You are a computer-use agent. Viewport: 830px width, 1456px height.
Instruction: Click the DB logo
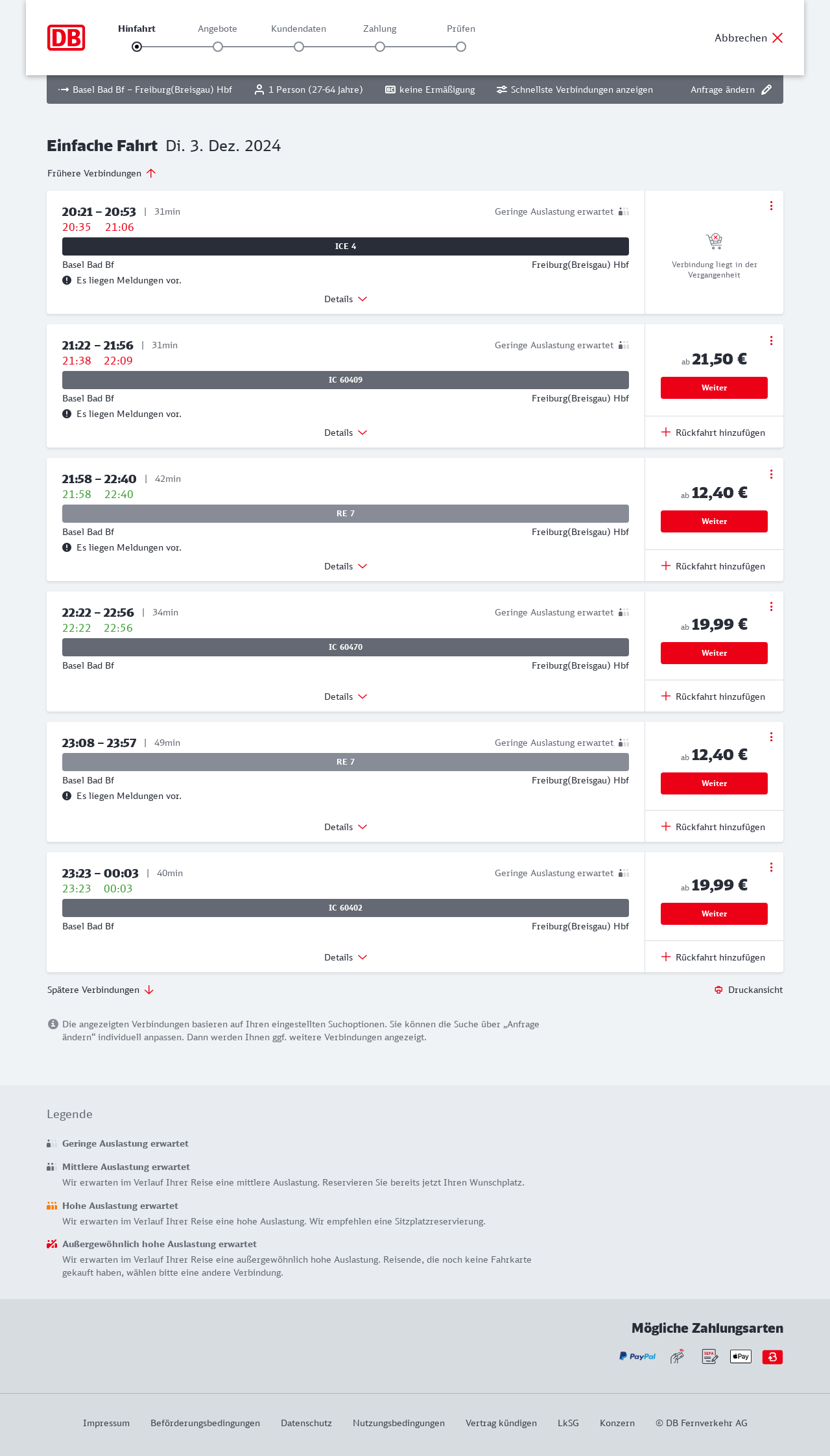coord(66,38)
